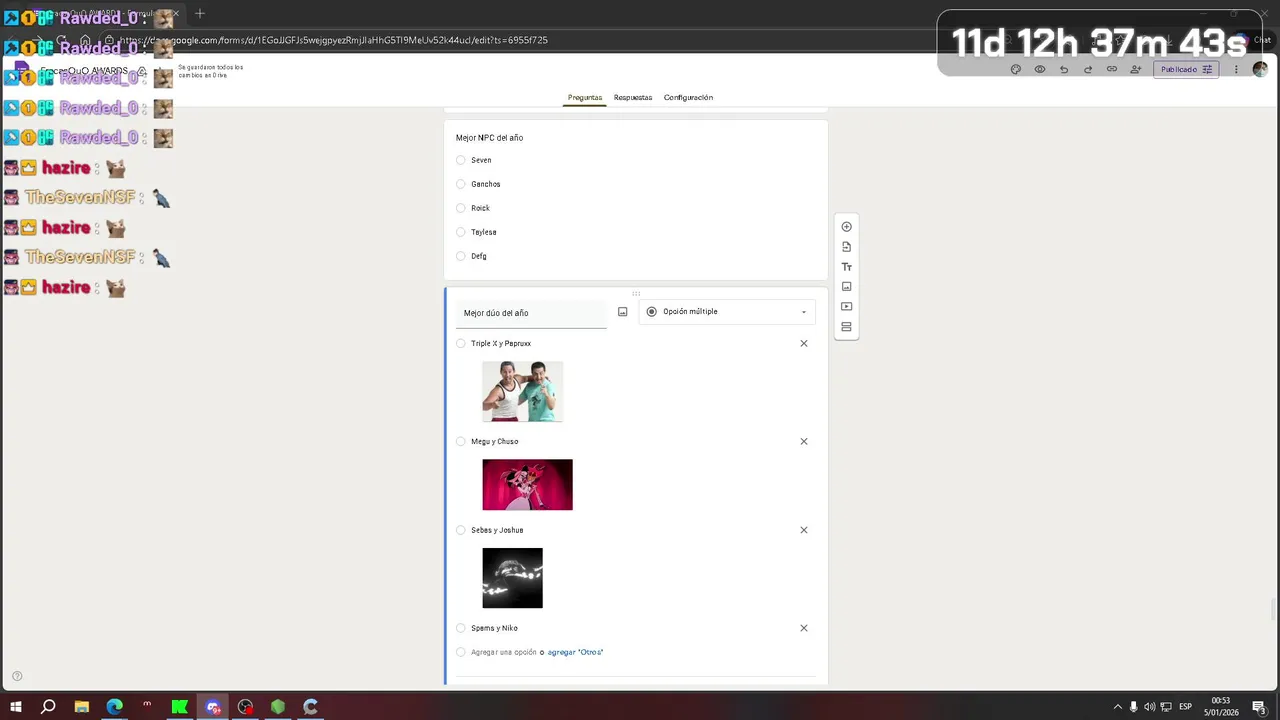Open the theme customization palette icon

(x=1016, y=69)
